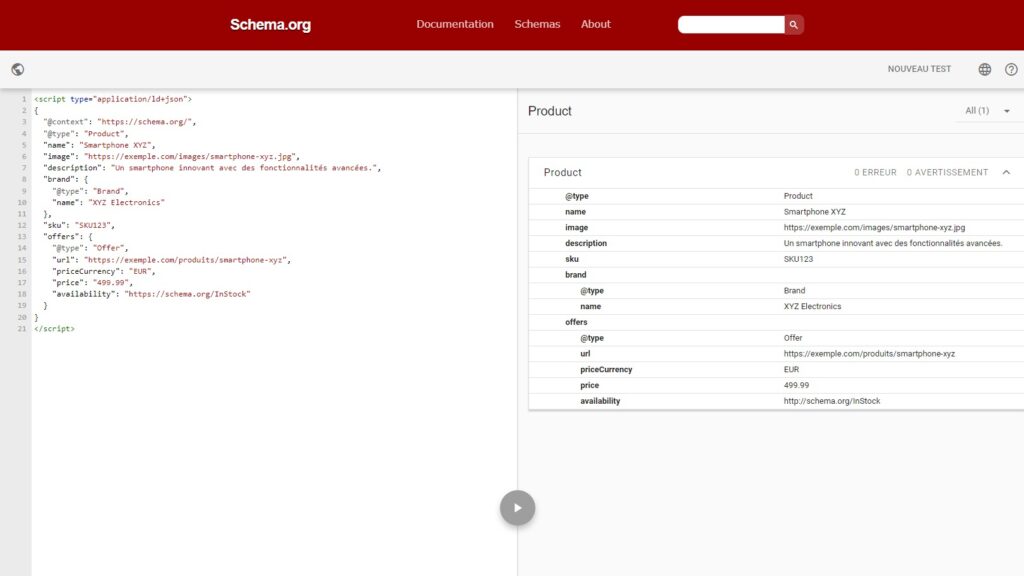Click the "name": "Smartphone XYZ" code line
Image resolution: width=1024 pixels, height=576 pixels.
(x=99, y=145)
